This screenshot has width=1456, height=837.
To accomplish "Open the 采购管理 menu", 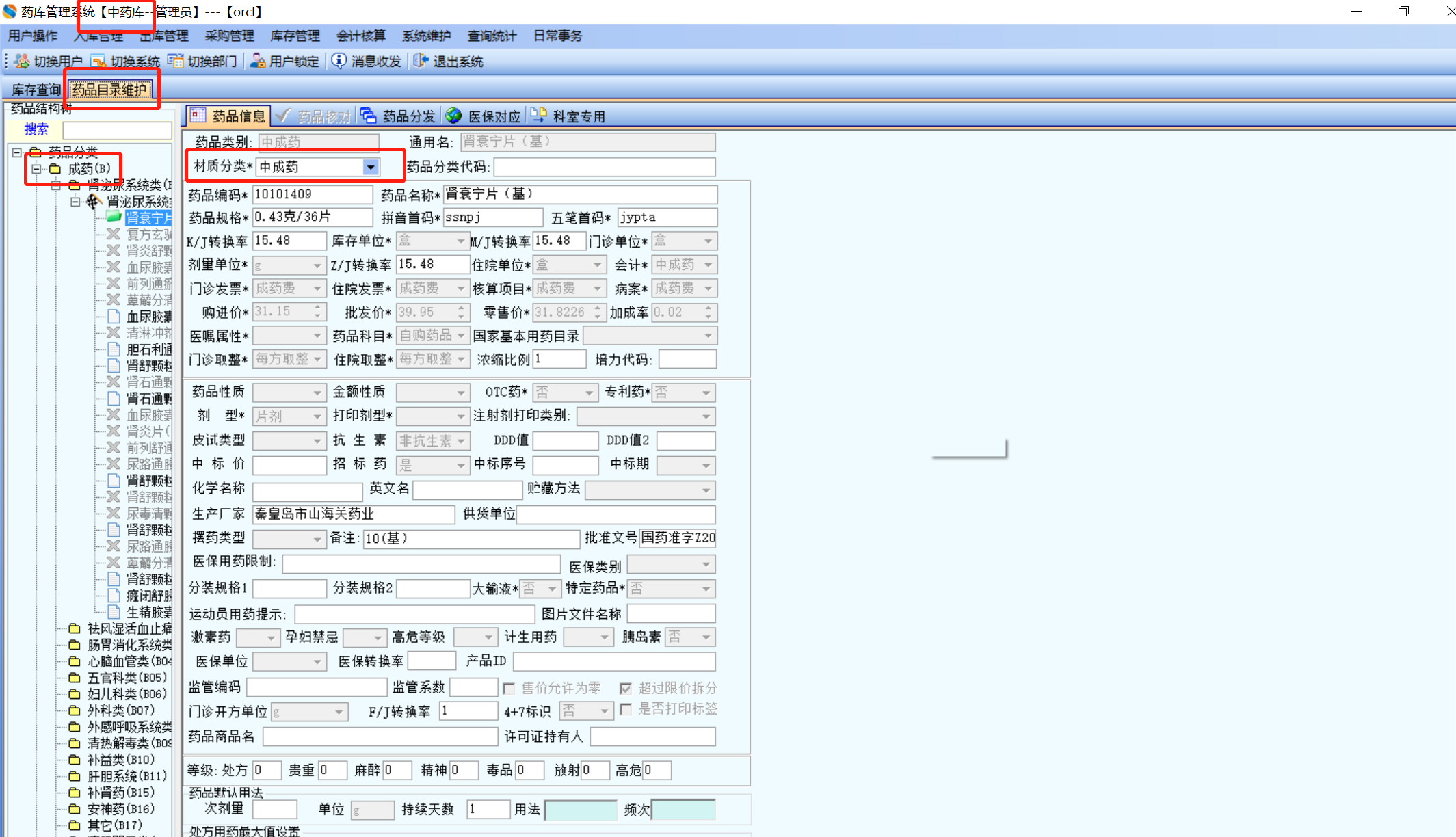I will pos(229,36).
